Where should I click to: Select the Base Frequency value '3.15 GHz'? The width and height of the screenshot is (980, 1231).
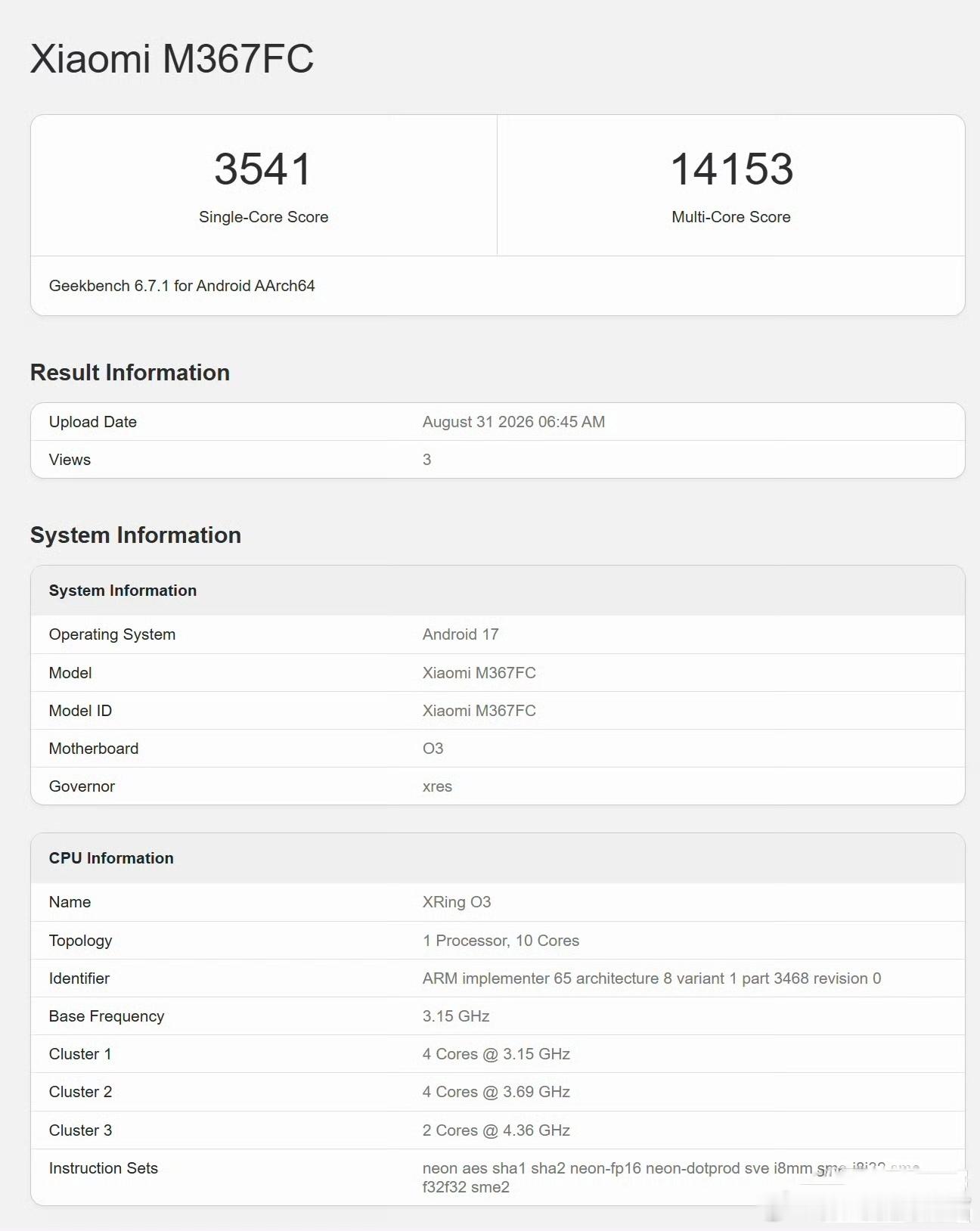[x=456, y=1016]
